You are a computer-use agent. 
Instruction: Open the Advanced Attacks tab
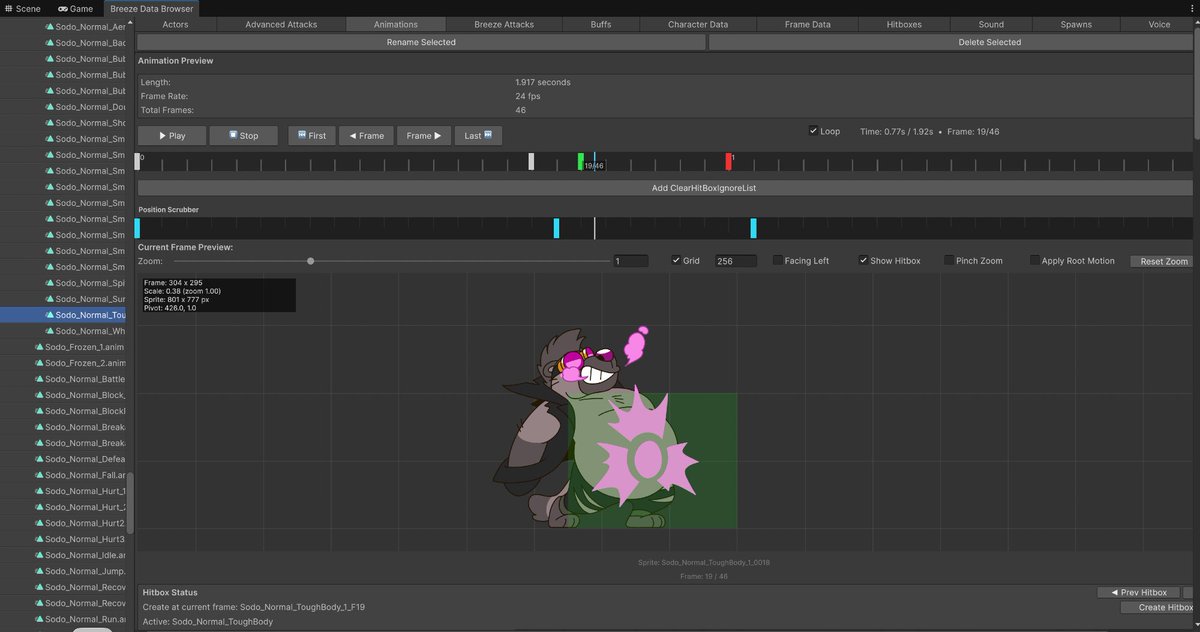click(279, 24)
